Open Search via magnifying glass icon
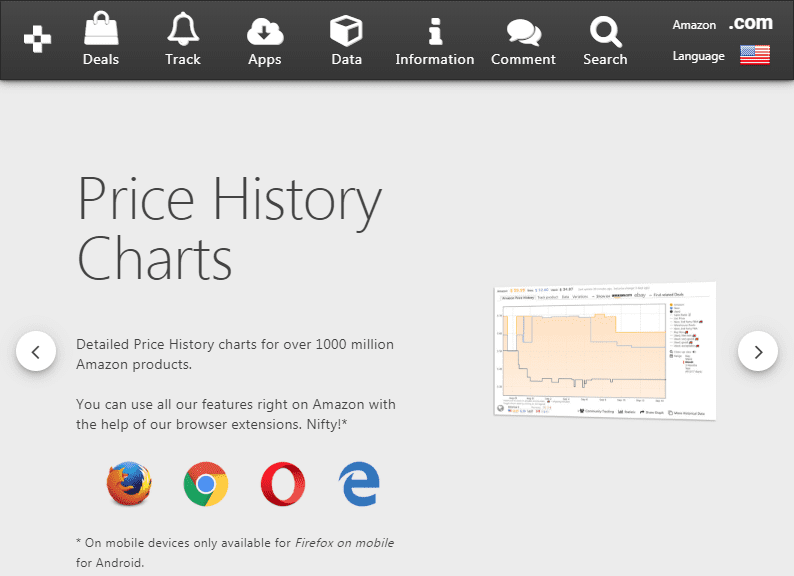The height and width of the screenshot is (576, 794). point(605,31)
